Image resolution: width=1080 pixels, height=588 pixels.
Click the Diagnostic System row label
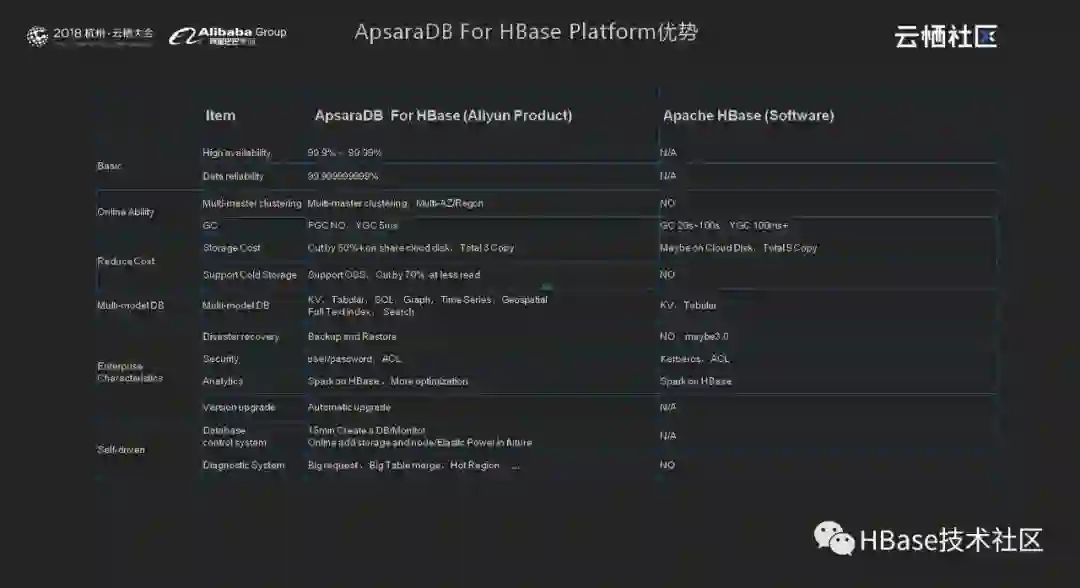point(243,465)
